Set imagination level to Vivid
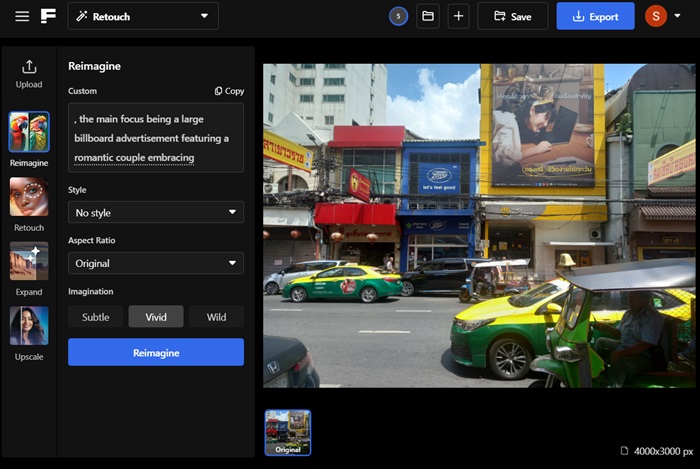Viewport: 700px width, 469px height. coord(156,317)
